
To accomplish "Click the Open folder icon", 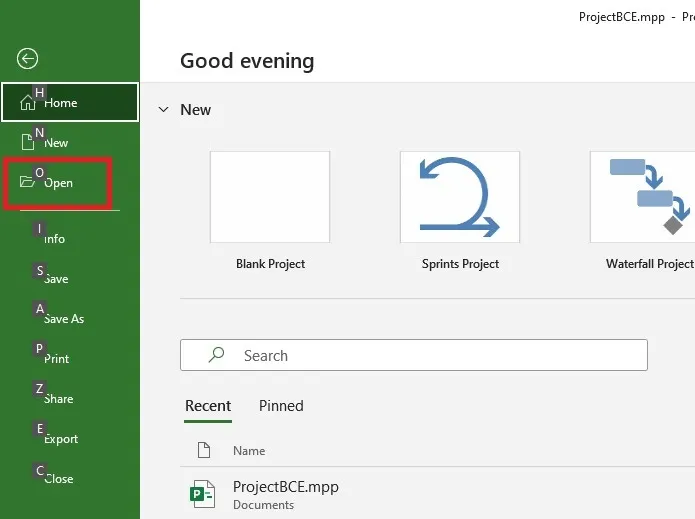I will tap(27, 182).
